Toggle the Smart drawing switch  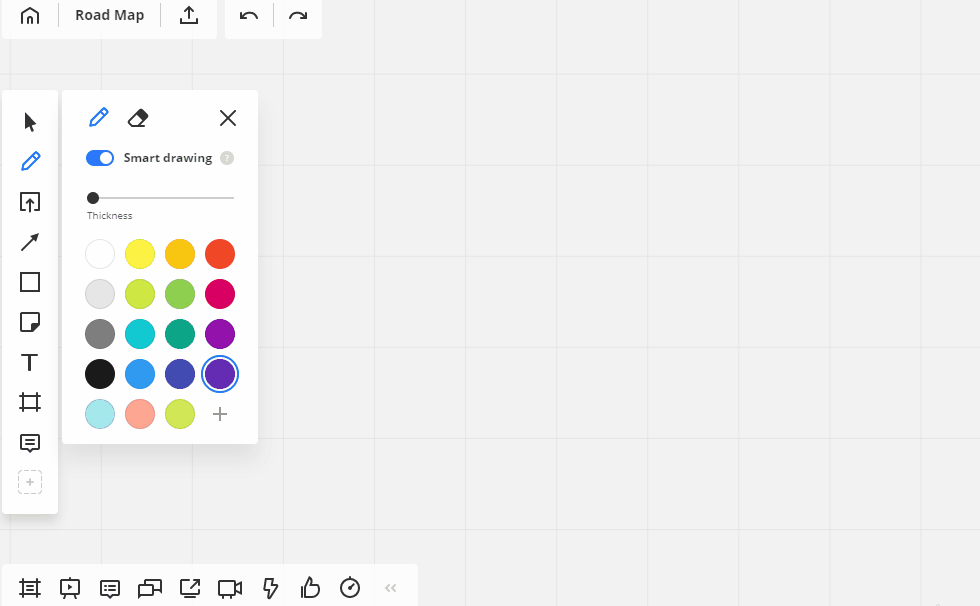[x=100, y=158]
